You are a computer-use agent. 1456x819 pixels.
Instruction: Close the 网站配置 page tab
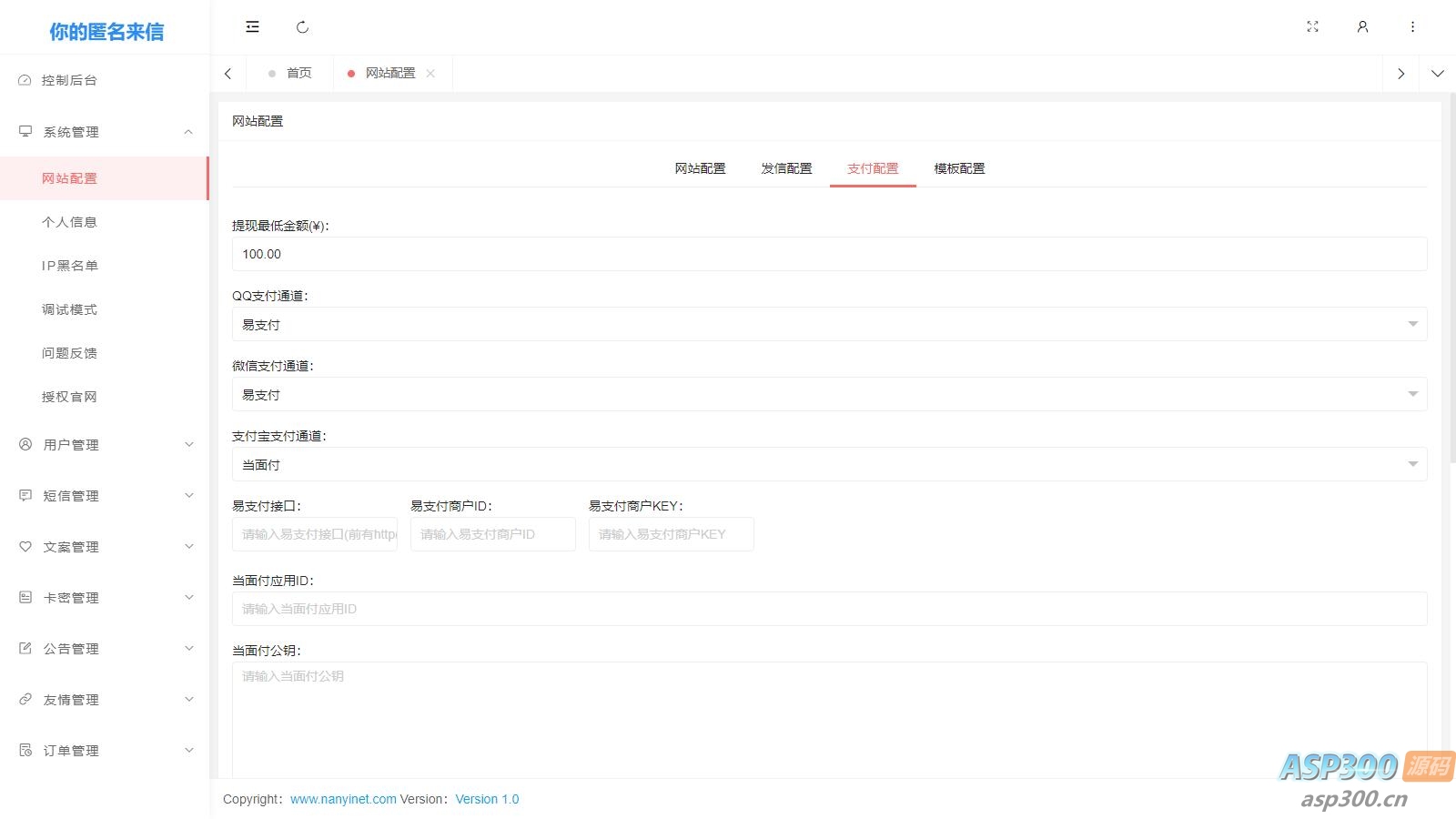(x=430, y=74)
